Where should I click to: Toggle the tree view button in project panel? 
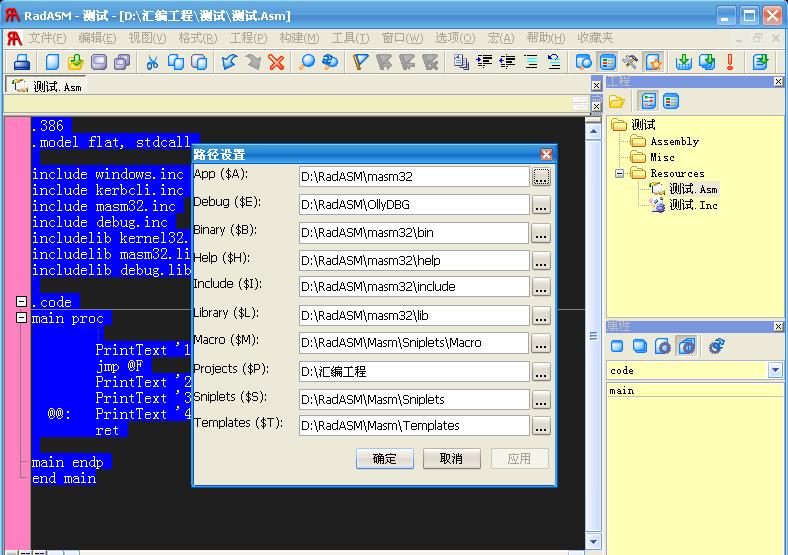648,102
